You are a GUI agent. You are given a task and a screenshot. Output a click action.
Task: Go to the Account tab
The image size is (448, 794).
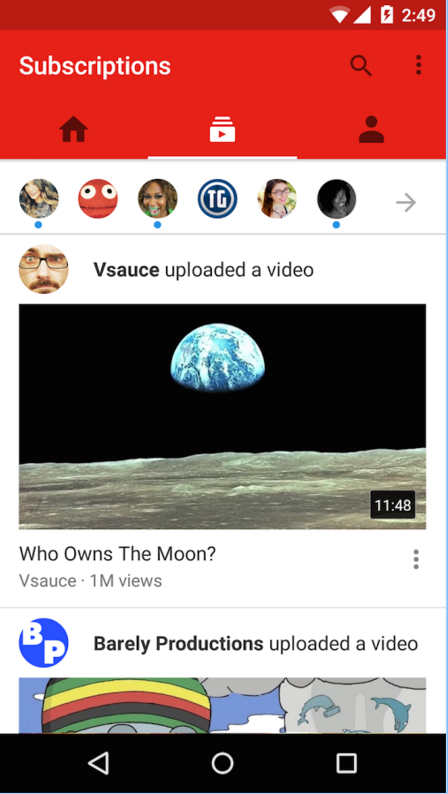coord(372,129)
